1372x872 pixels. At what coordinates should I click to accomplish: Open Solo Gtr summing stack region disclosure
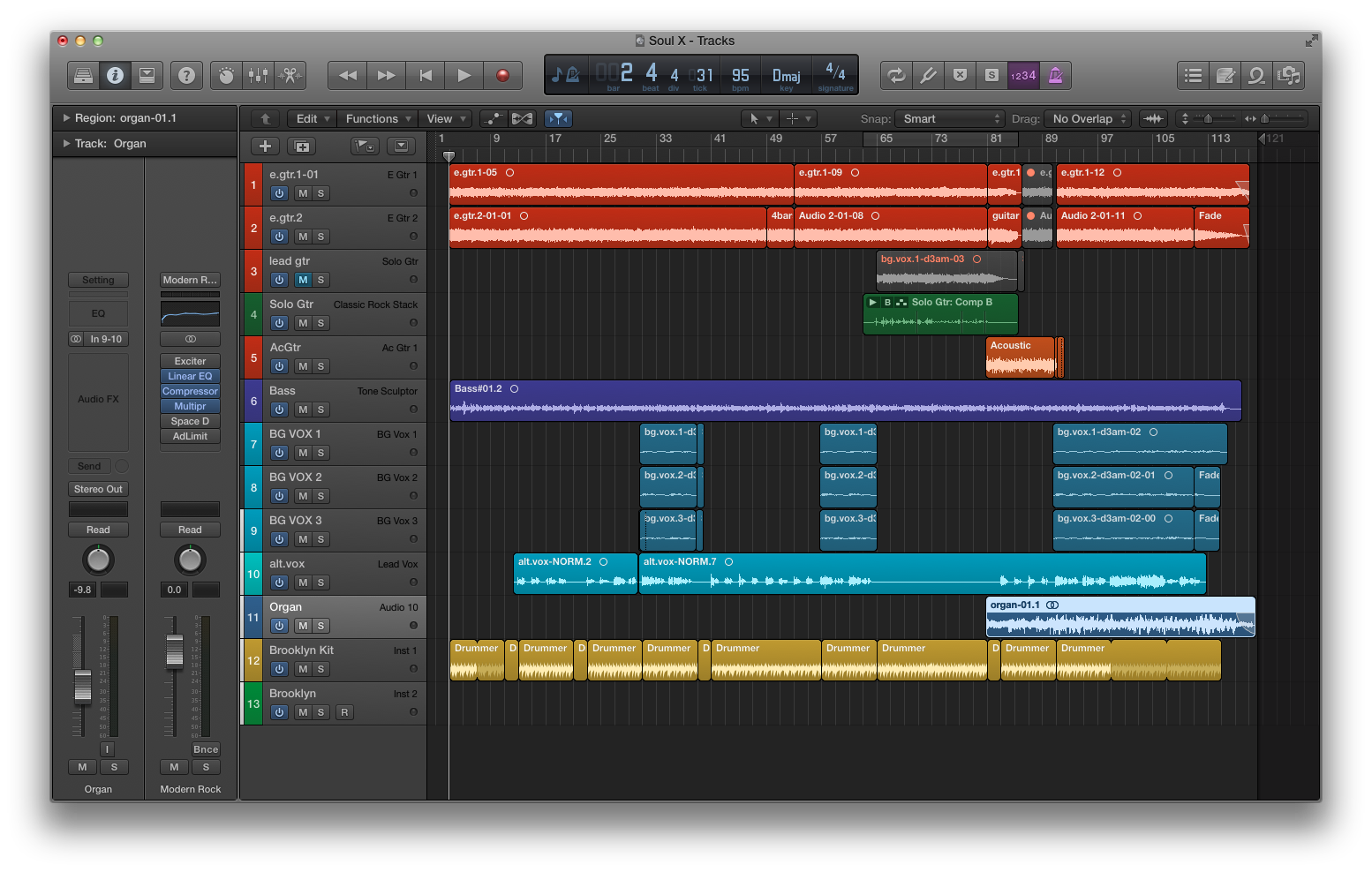[872, 302]
